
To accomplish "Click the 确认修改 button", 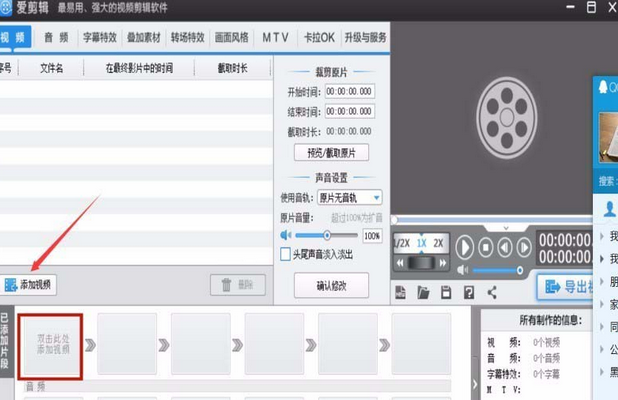I will [x=331, y=285].
